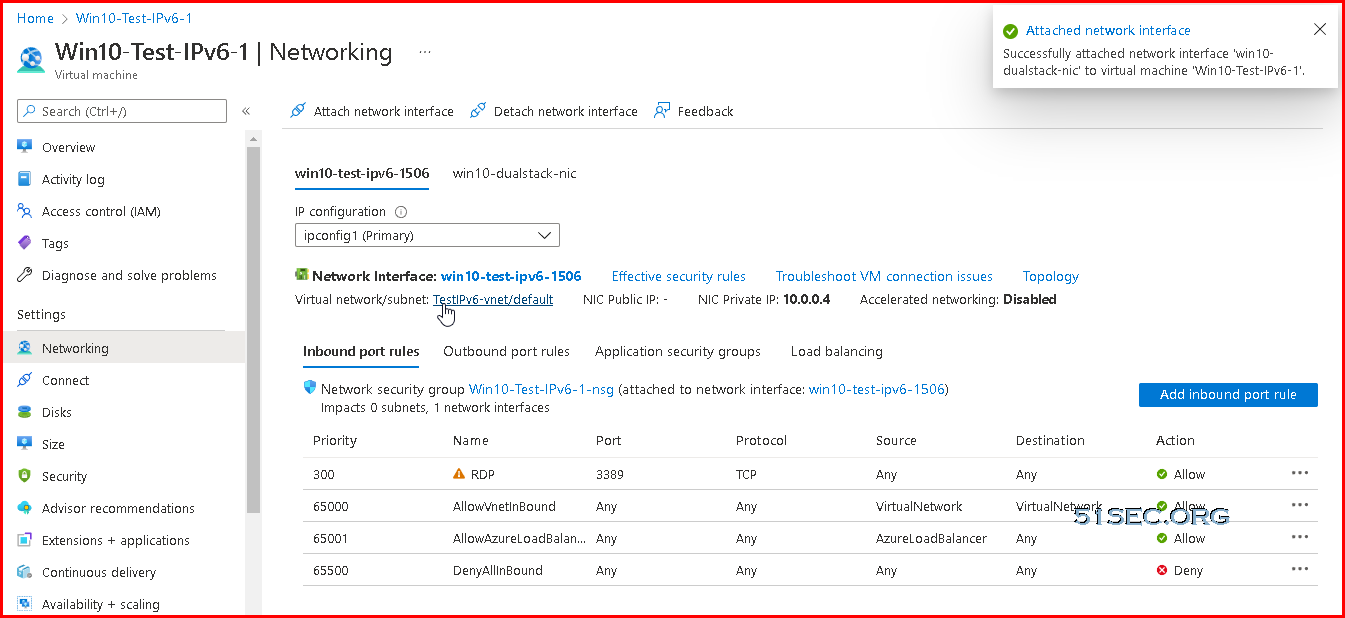Sort by the Source column header

(x=896, y=440)
